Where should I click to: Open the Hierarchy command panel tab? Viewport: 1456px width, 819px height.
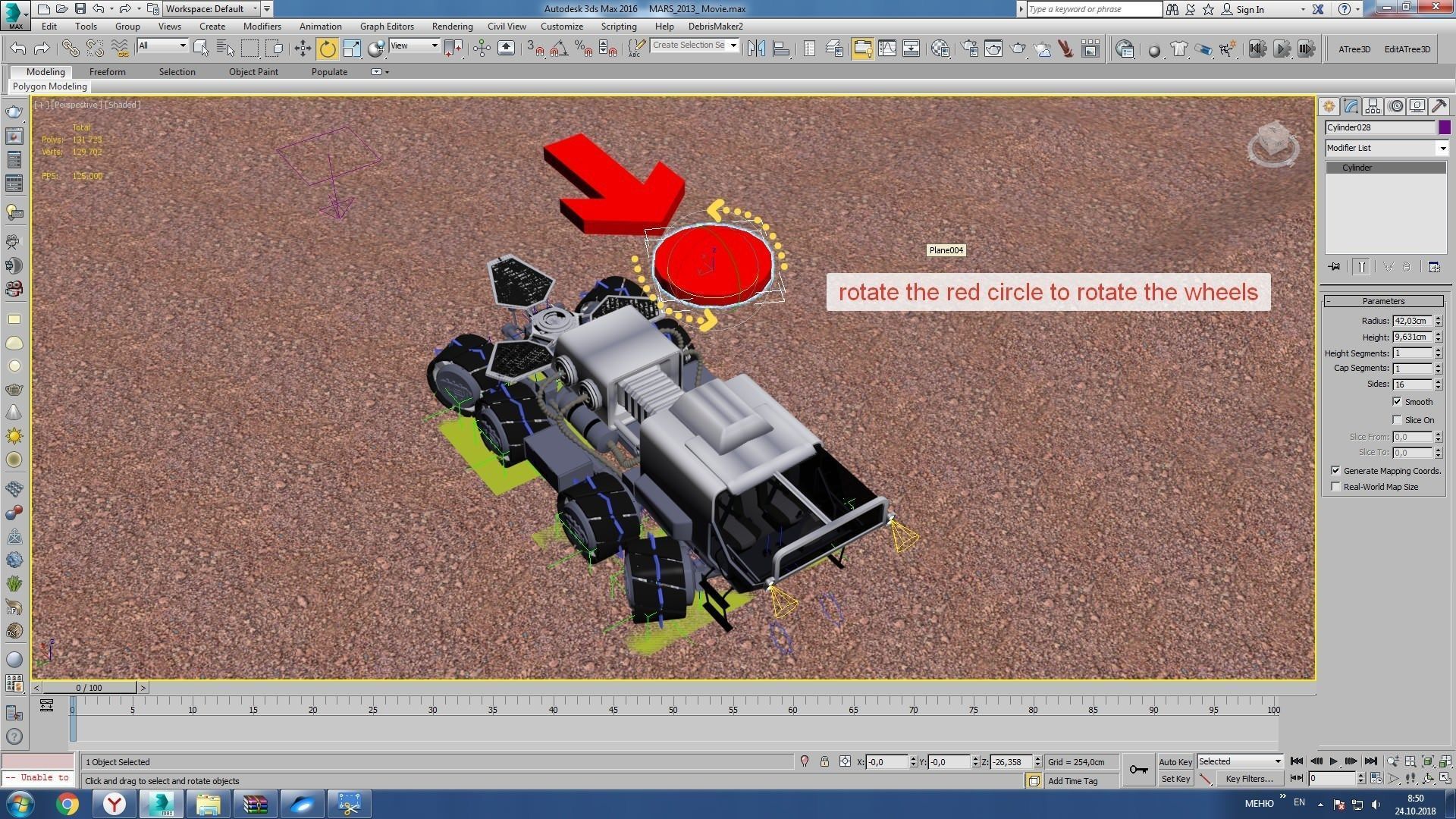[x=1373, y=106]
